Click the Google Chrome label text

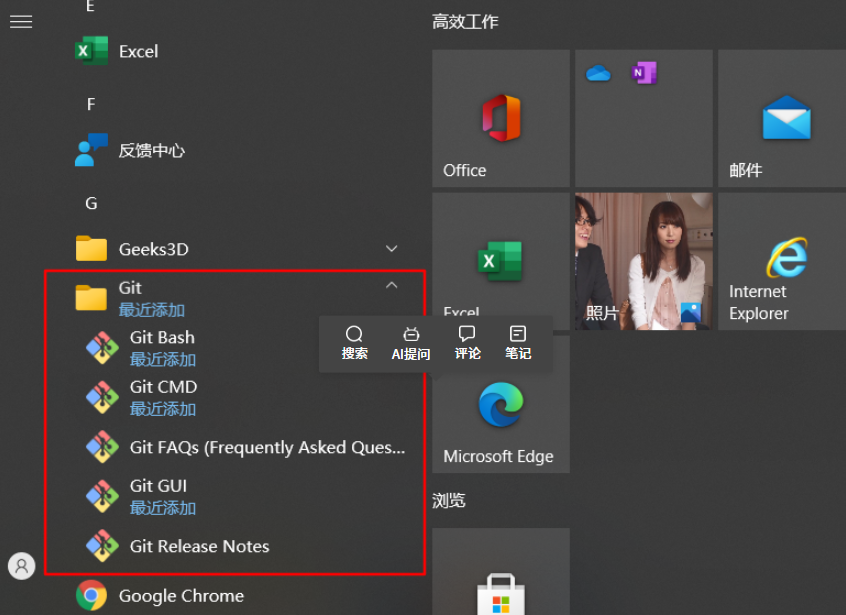click(181, 596)
